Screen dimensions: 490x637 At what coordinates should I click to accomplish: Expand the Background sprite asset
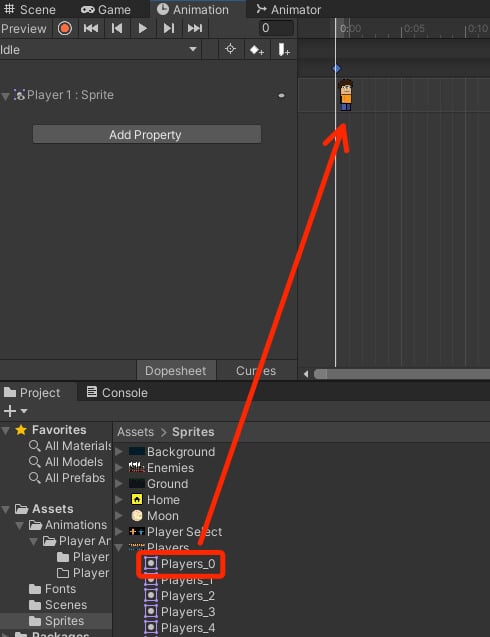pyautogui.click(x=119, y=452)
